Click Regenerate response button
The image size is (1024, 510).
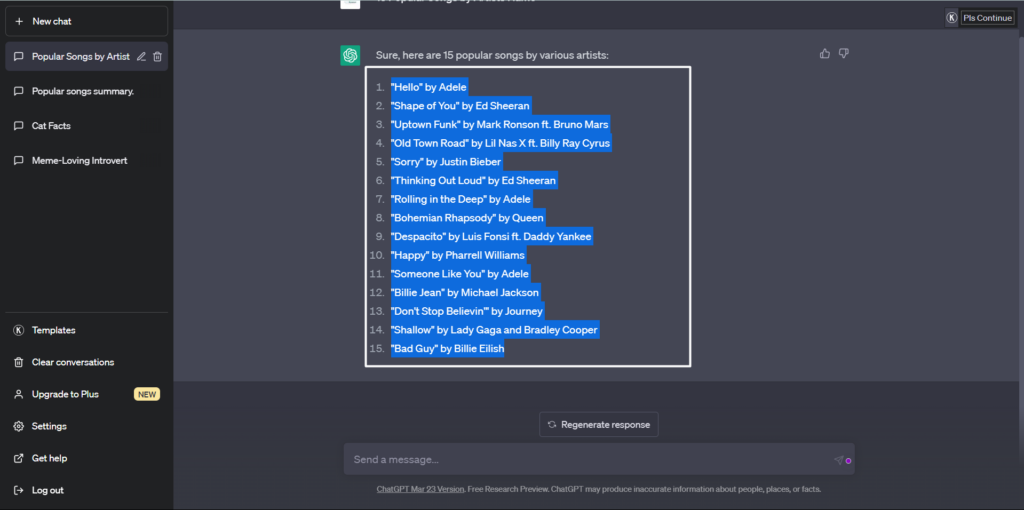(599, 424)
